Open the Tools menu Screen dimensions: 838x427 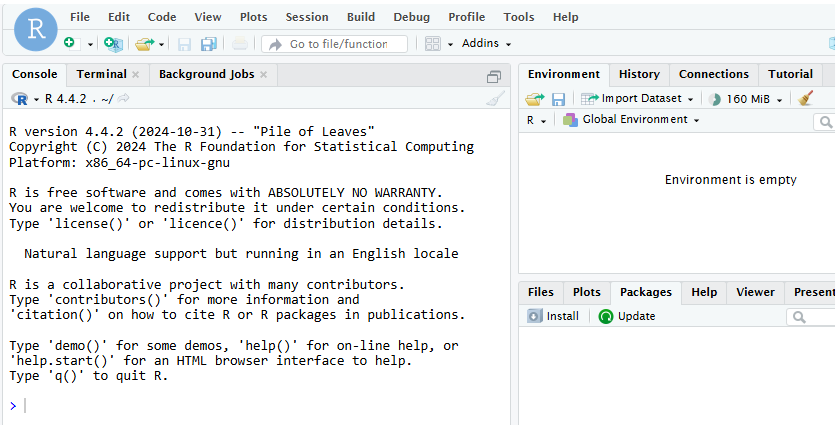[518, 17]
